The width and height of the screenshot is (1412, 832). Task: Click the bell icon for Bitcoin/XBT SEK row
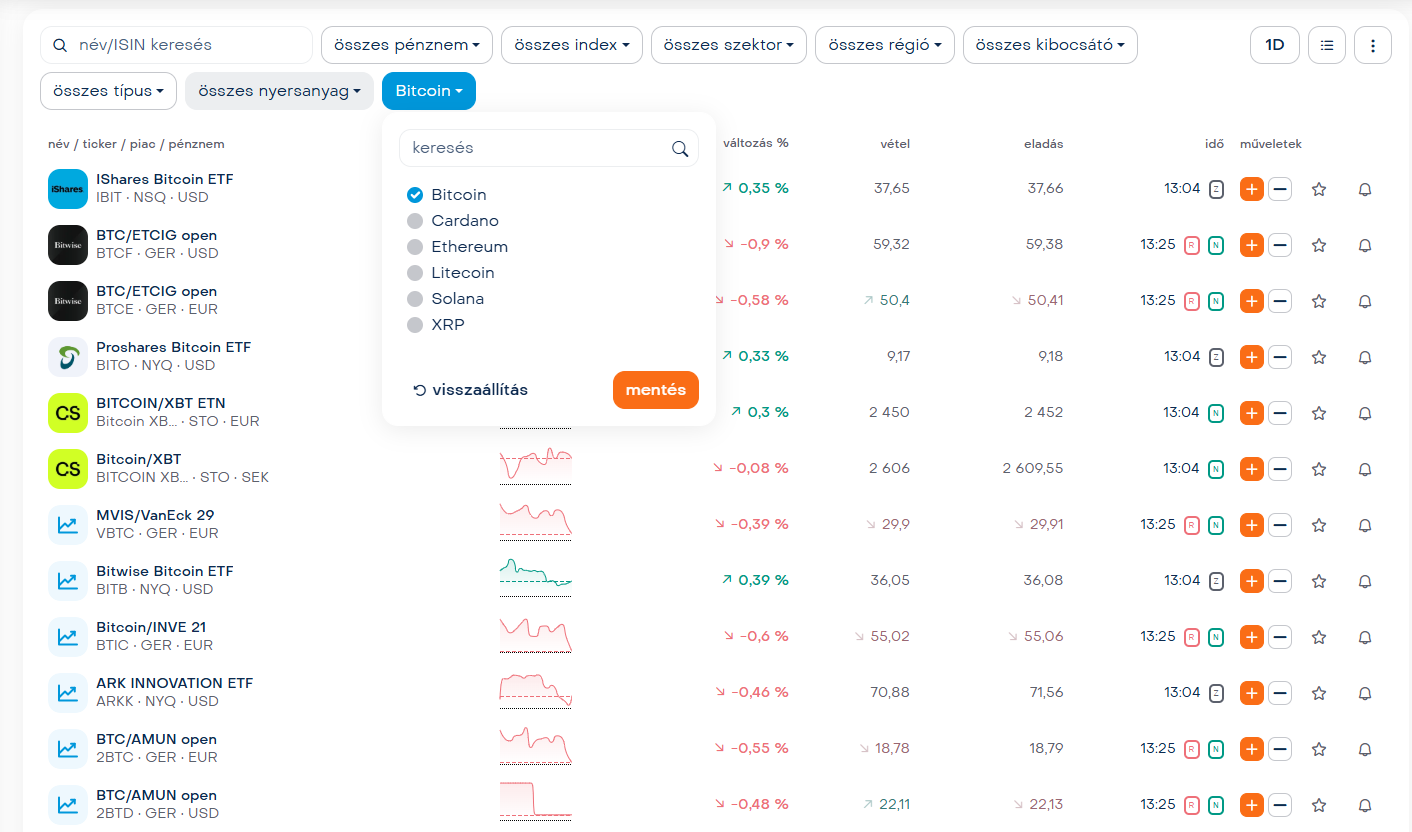click(1365, 469)
